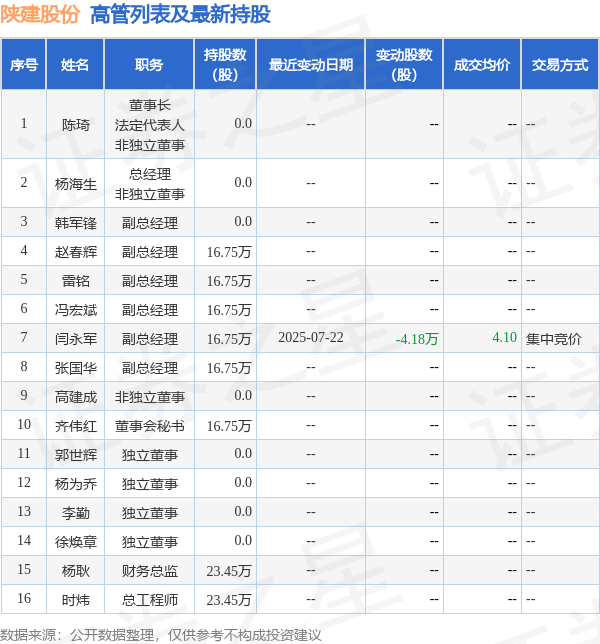Click the change date 2025-07-22
This screenshot has width=600, height=644.
pos(310,337)
